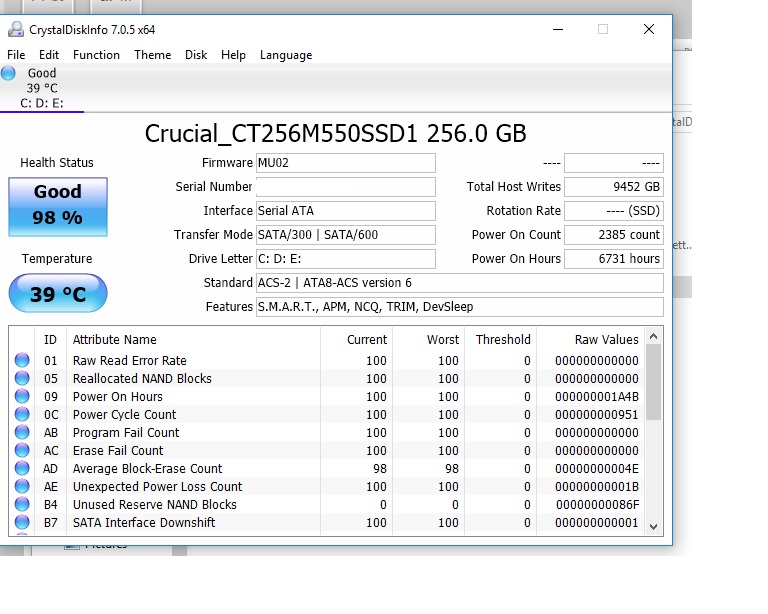Click the Threshold column header

click(x=500, y=339)
